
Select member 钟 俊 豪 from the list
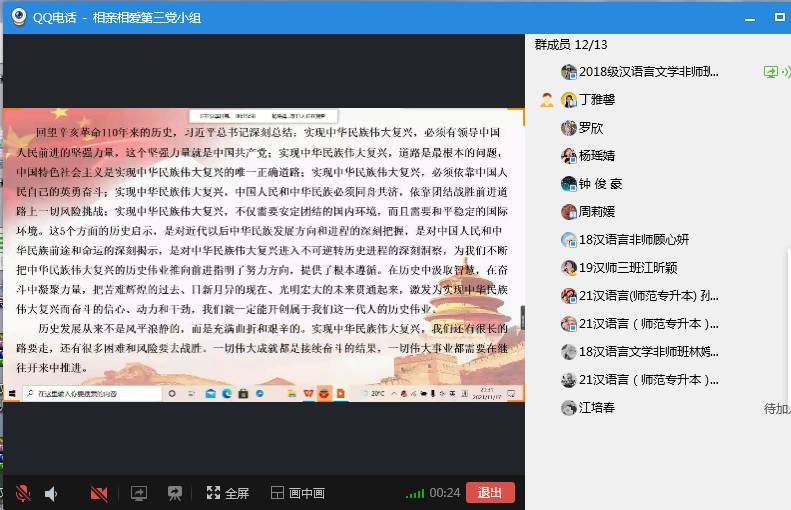[x=600, y=184]
